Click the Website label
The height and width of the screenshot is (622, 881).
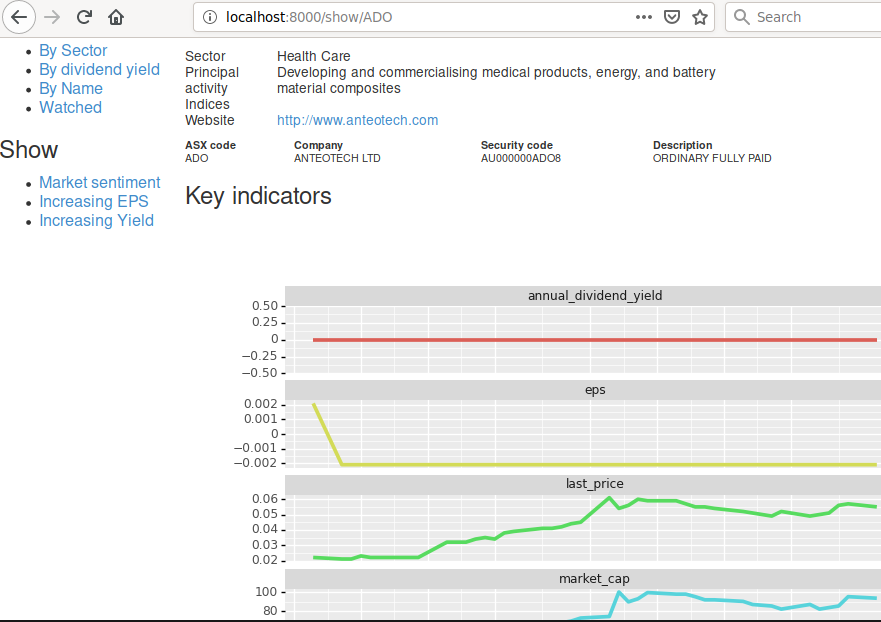[210, 120]
